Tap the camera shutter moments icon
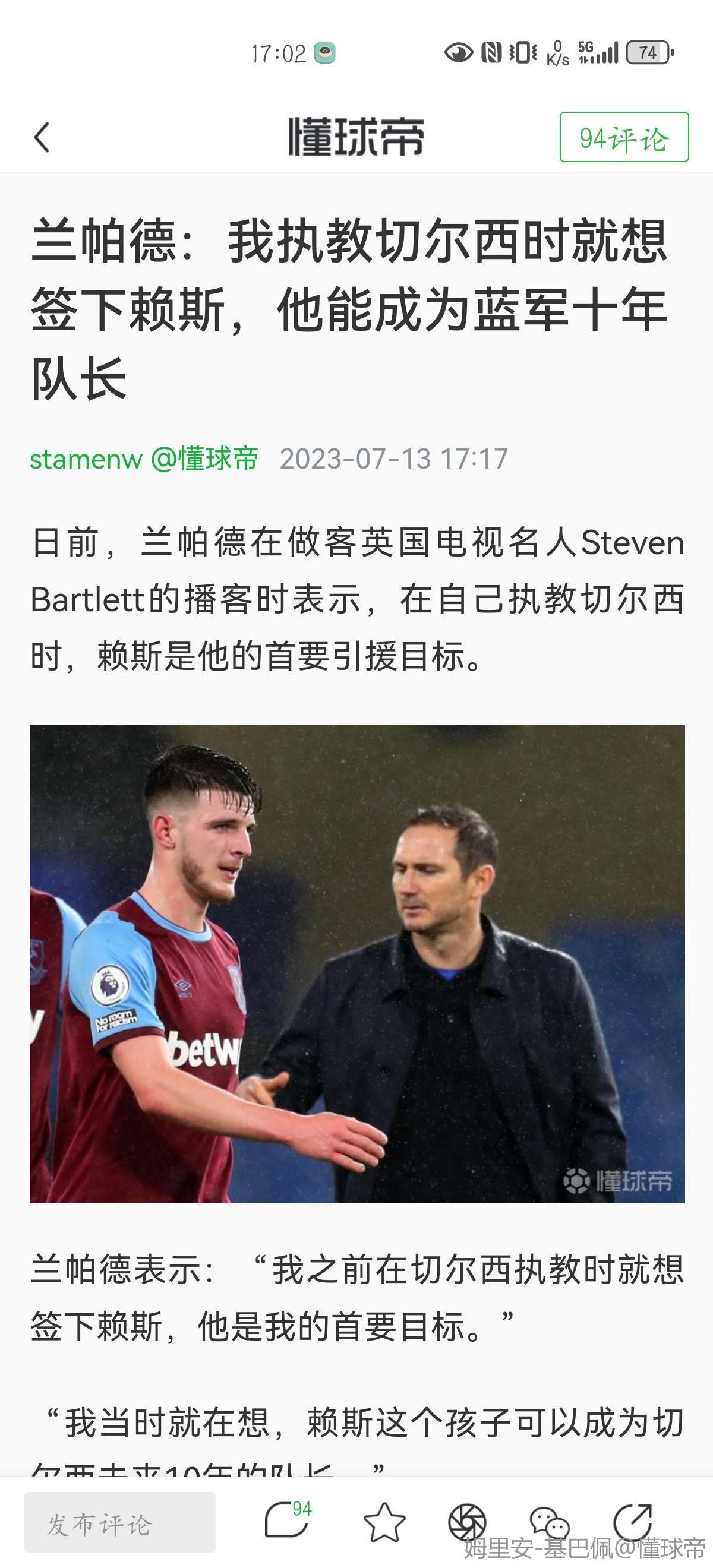Screen dimensions: 713x1568 click(x=467, y=1522)
